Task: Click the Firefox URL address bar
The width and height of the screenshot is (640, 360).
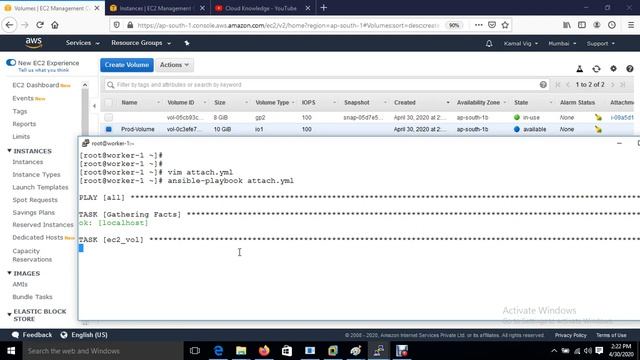Action: (288, 25)
